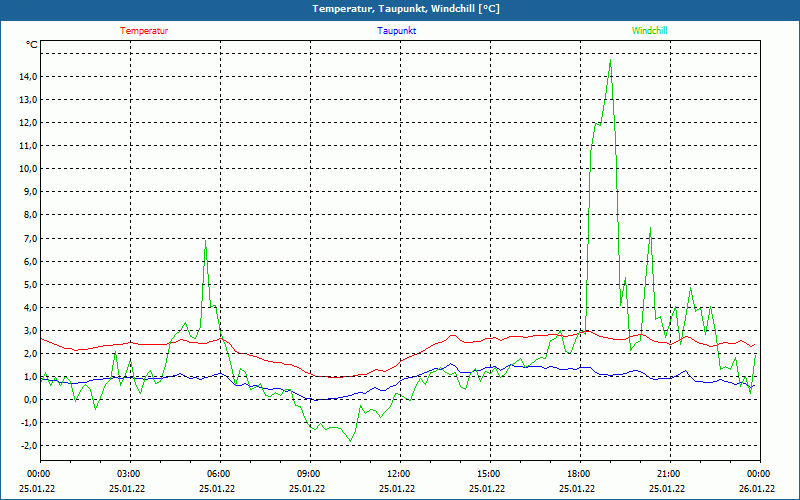Select the 13,0 y-axis value
Viewport: 800px width, 500px height.
28,99
